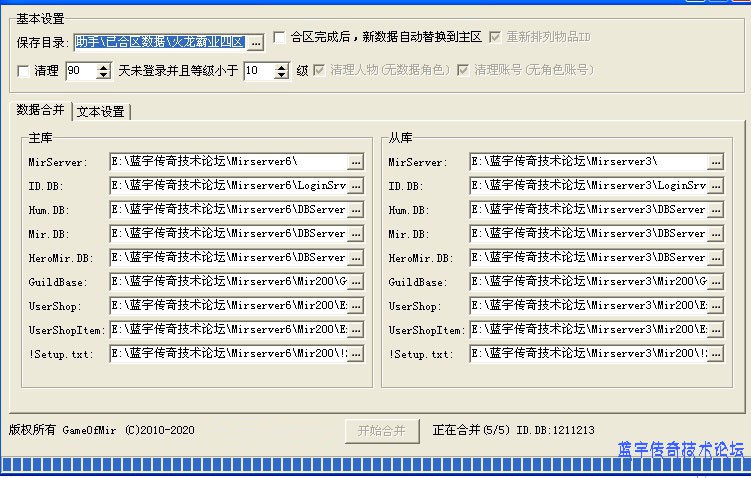Click browse button for 主库 ID.DB path

(355, 186)
